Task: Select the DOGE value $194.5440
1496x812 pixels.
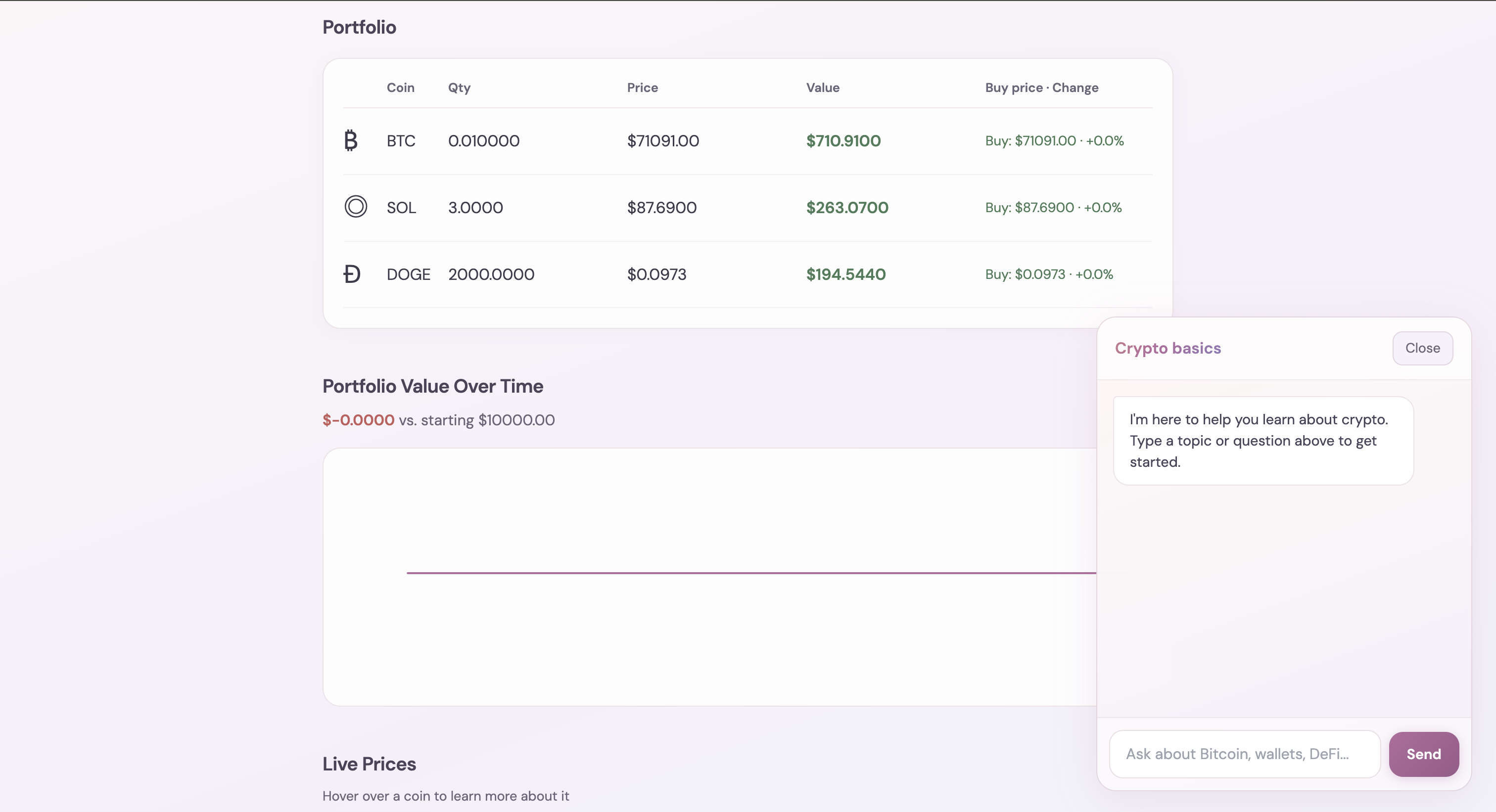Action: click(x=845, y=274)
